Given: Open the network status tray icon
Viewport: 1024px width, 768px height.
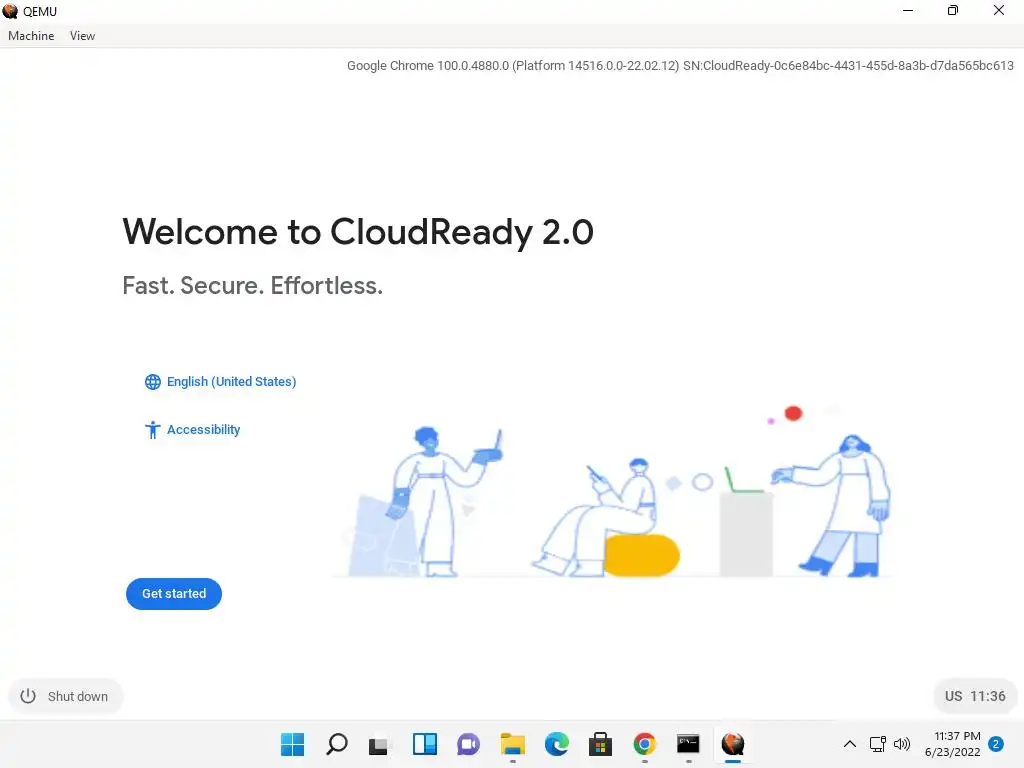Looking at the screenshot, I should click(878, 744).
